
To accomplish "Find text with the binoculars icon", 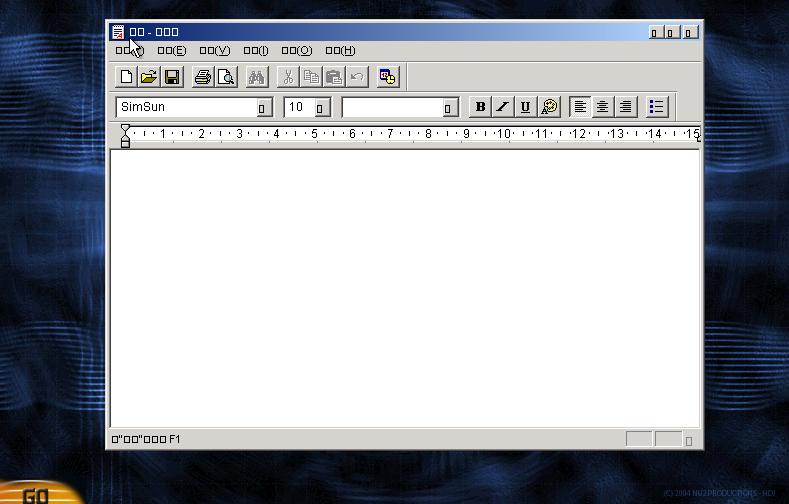I will [x=257, y=77].
